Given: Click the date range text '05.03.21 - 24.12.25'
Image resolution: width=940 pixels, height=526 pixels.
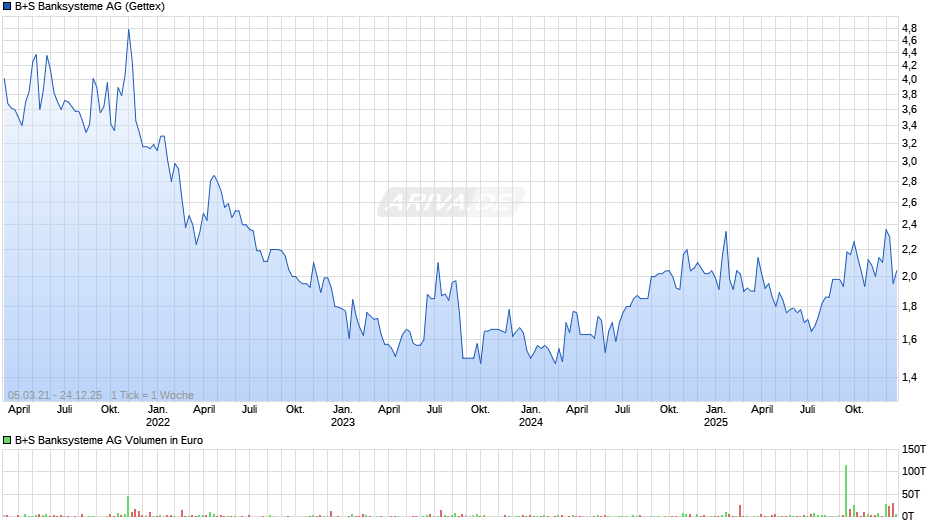Looking at the screenshot, I should (55, 395).
